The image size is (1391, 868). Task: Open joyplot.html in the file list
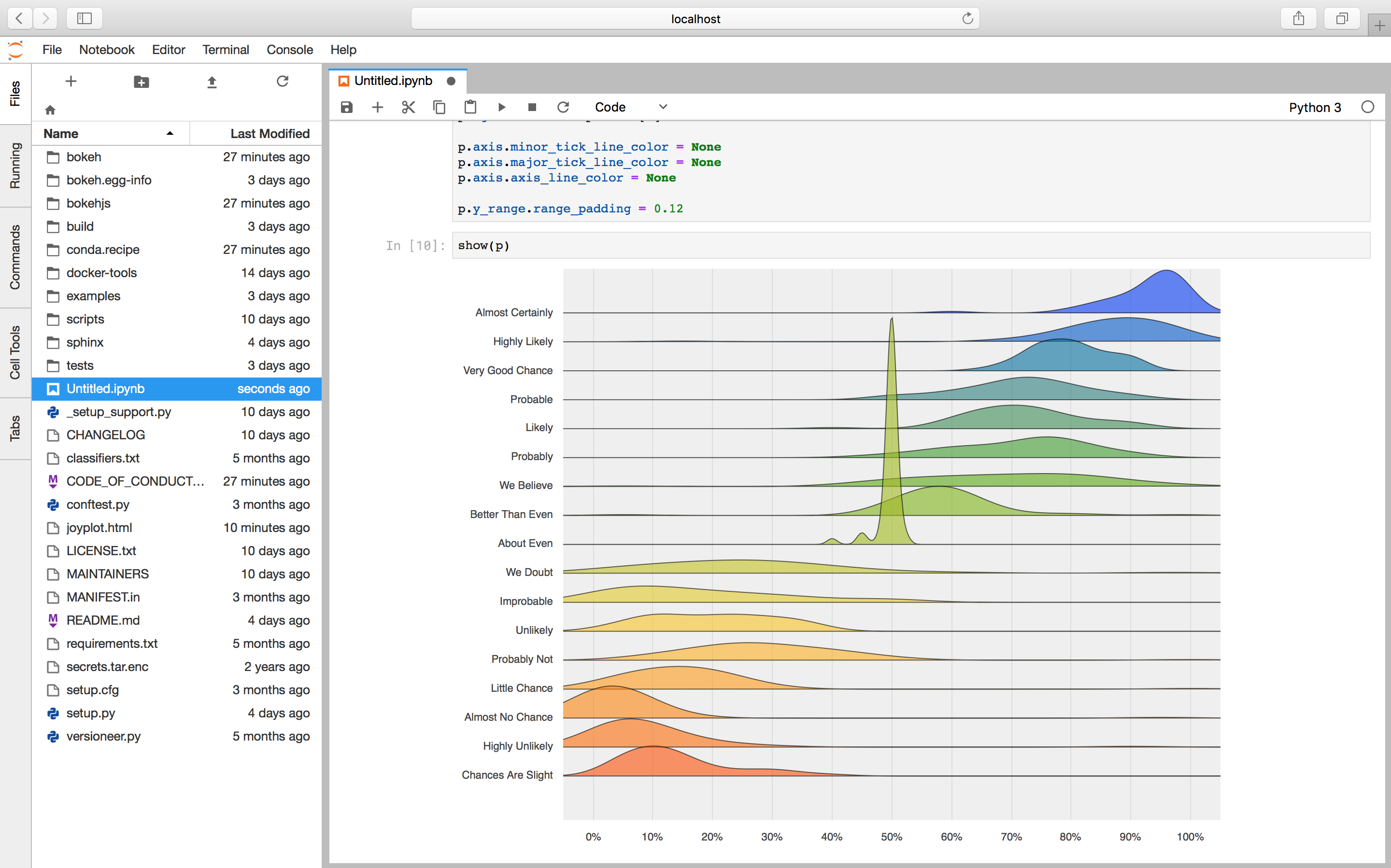(99, 528)
